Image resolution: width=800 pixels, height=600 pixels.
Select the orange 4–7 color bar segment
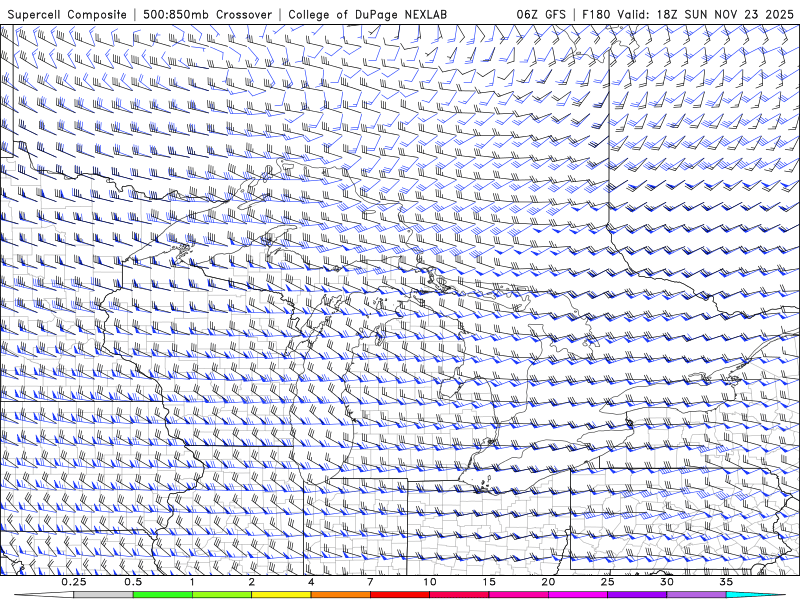[x=340, y=595]
